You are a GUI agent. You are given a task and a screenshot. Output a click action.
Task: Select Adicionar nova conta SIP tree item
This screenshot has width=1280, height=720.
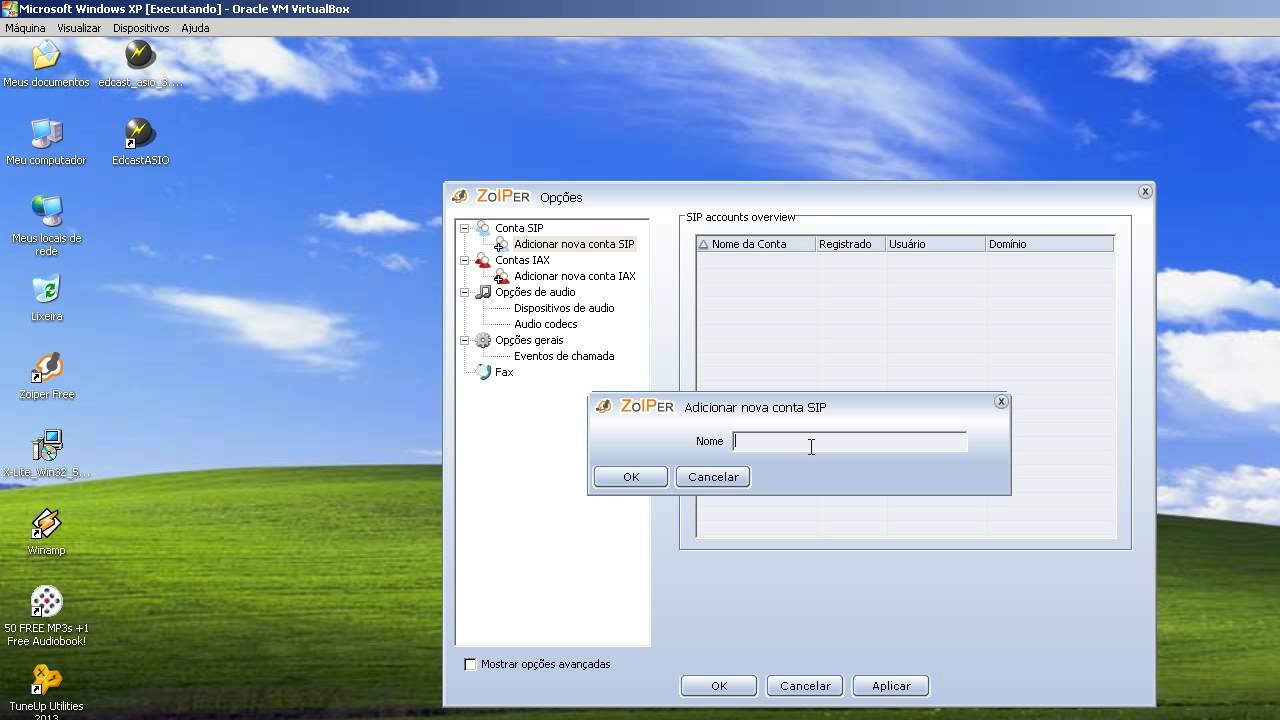[574, 244]
